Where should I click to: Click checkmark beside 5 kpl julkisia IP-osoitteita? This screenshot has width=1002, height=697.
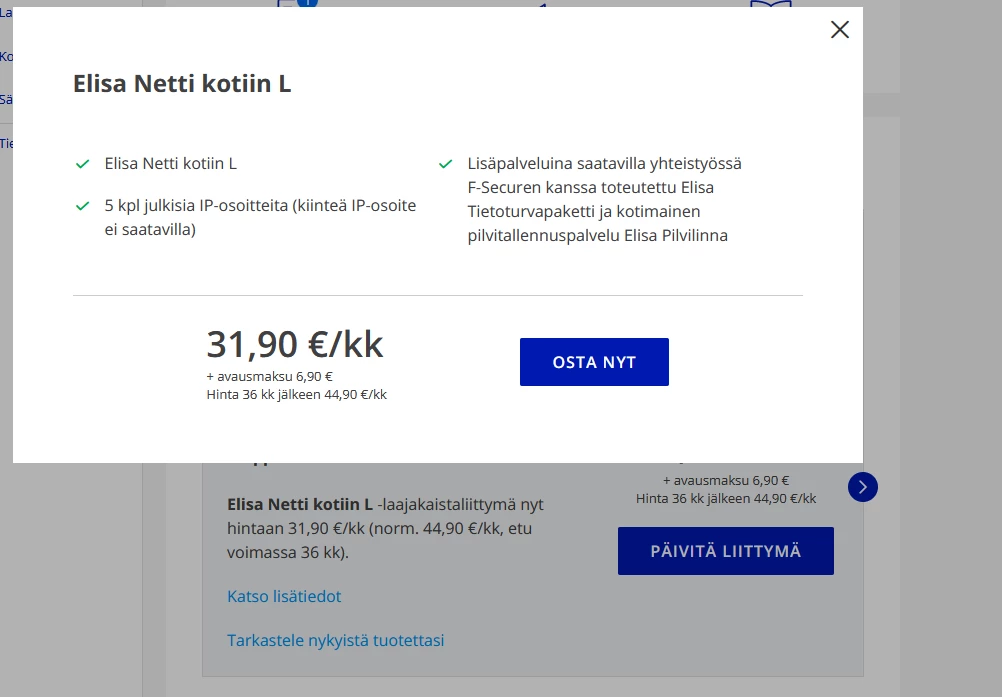click(x=83, y=206)
